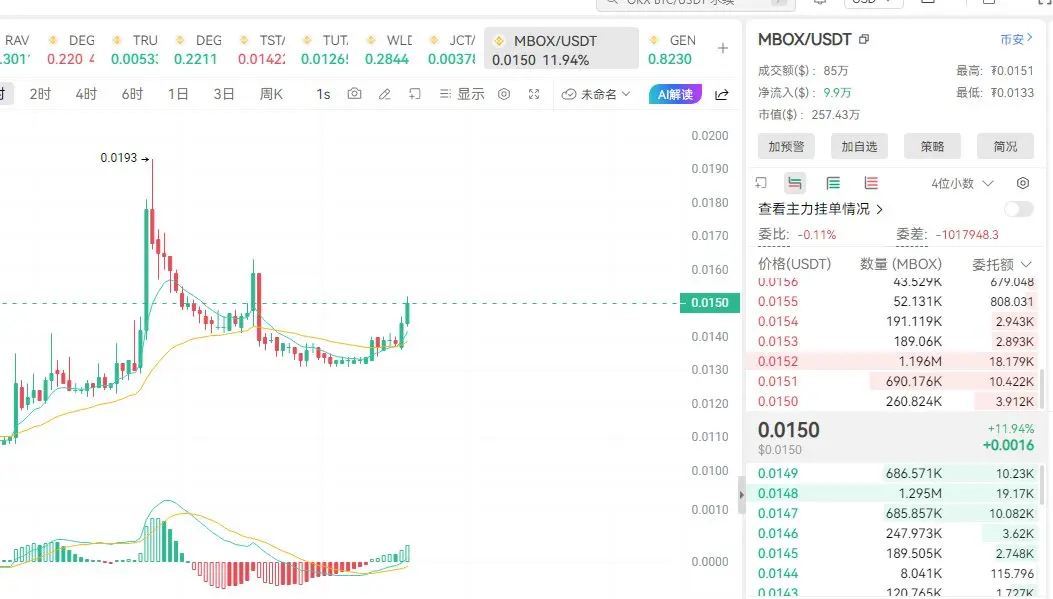Collapse the side panel with arrow handle
The image size is (1053, 599).
(741, 495)
